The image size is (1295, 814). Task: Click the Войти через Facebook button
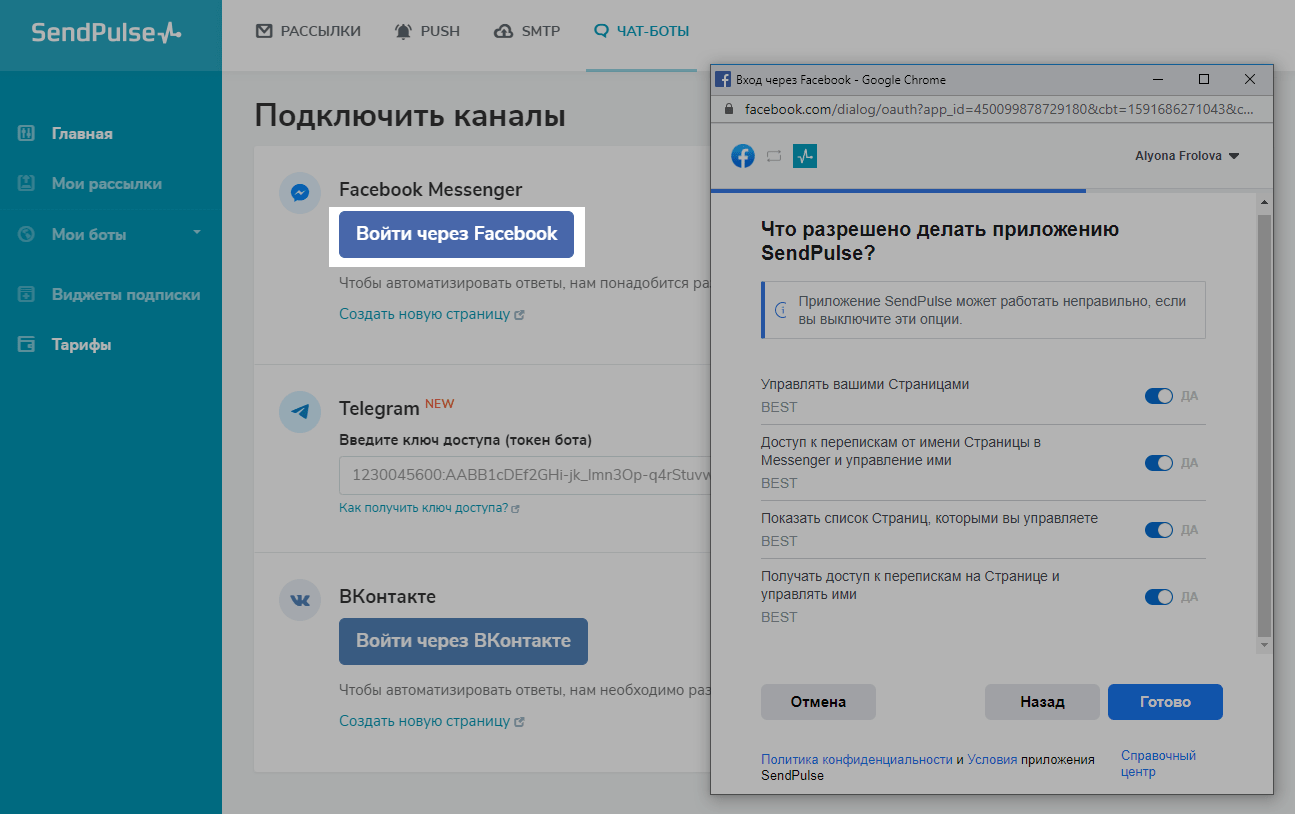click(456, 234)
